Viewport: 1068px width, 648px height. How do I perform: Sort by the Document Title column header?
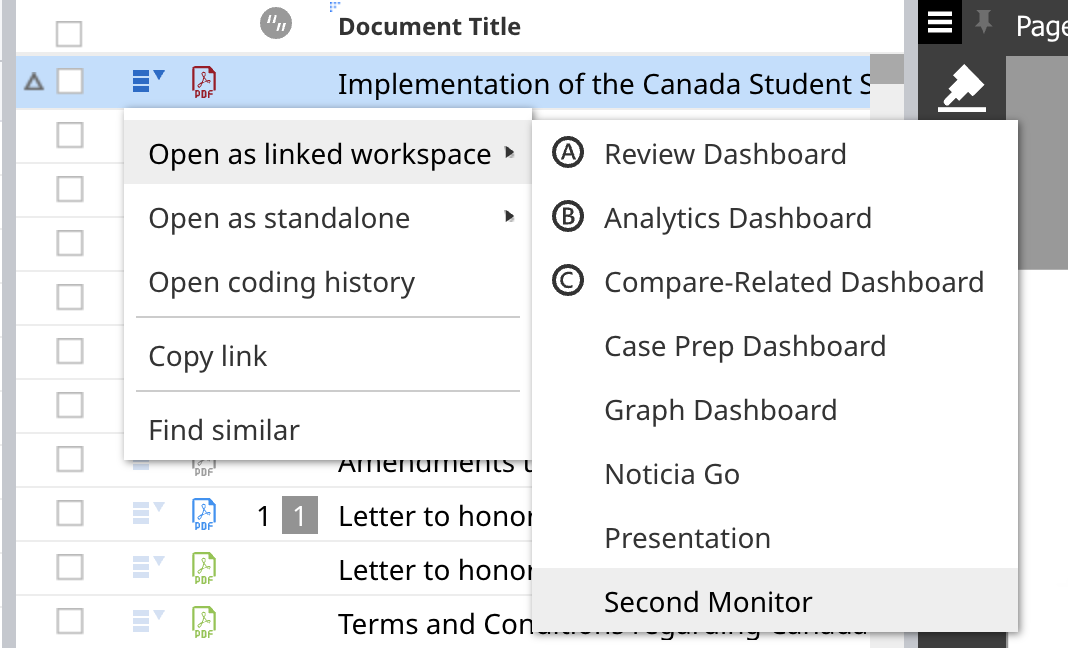(429, 26)
